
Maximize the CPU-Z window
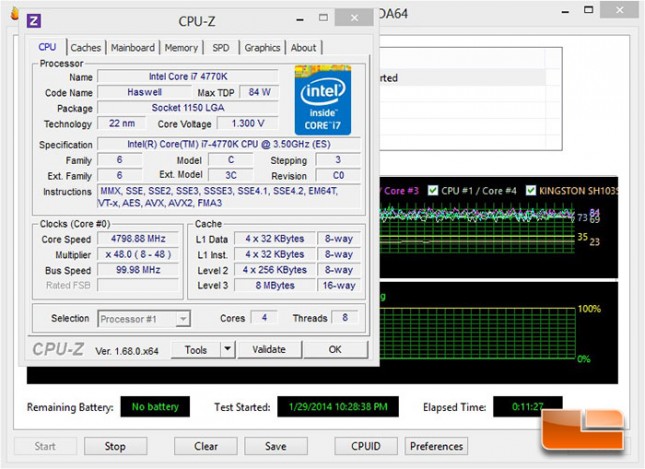pyautogui.click(x=324, y=18)
